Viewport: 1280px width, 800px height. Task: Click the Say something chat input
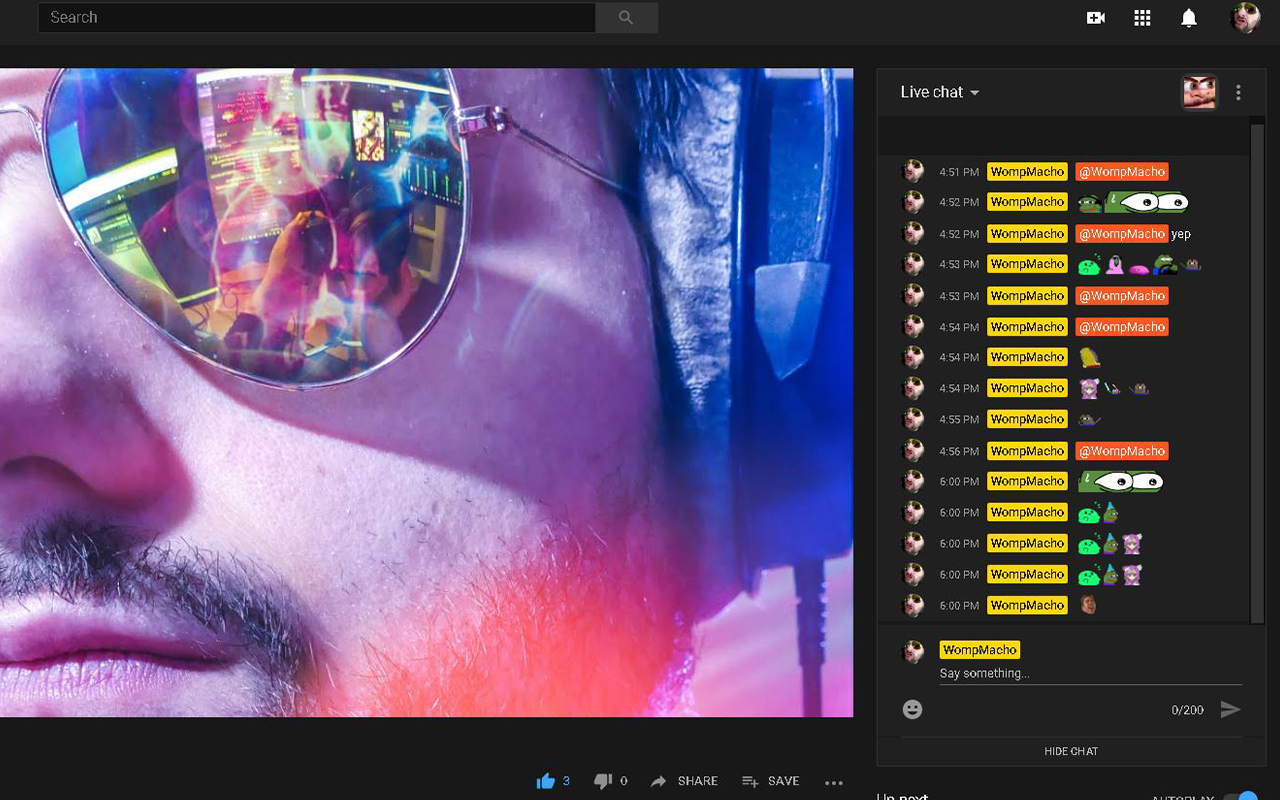pyautogui.click(x=1090, y=674)
